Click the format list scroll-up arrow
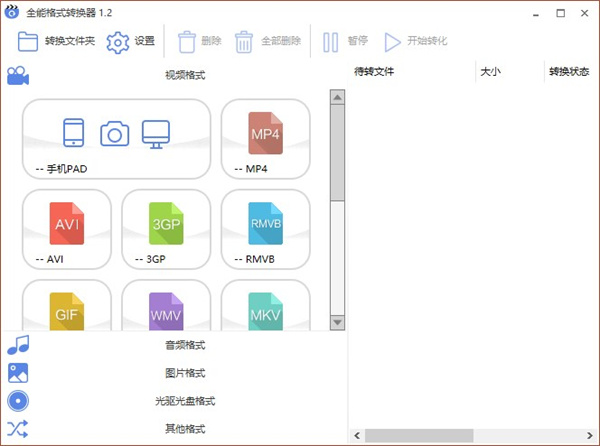 (x=338, y=97)
